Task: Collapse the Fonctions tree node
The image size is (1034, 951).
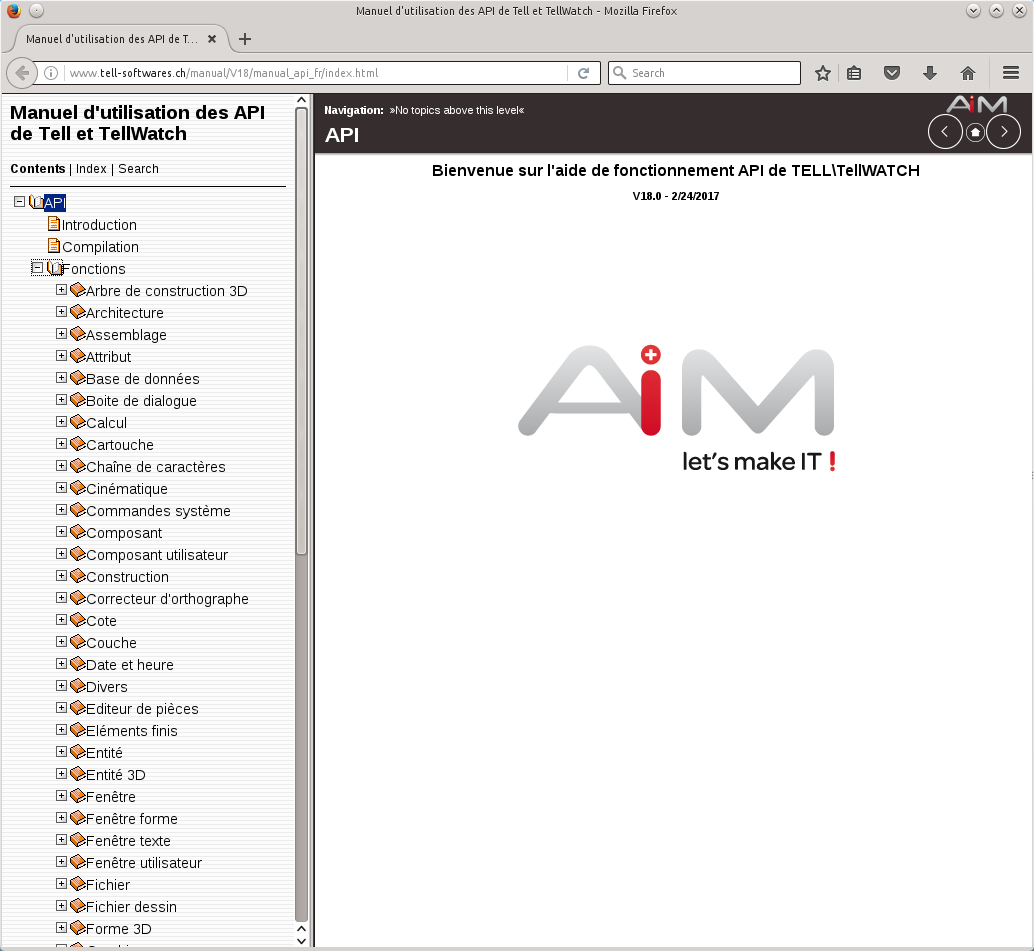Action: [37, 268]
